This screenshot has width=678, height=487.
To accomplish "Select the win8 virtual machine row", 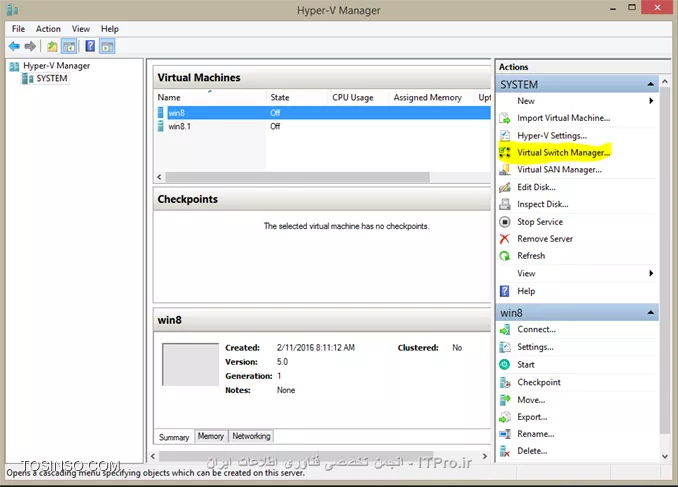I will point(323,113).
